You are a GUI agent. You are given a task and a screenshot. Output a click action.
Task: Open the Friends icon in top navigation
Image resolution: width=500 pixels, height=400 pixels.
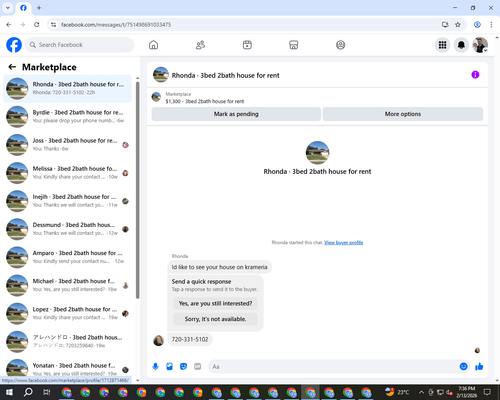200,45
